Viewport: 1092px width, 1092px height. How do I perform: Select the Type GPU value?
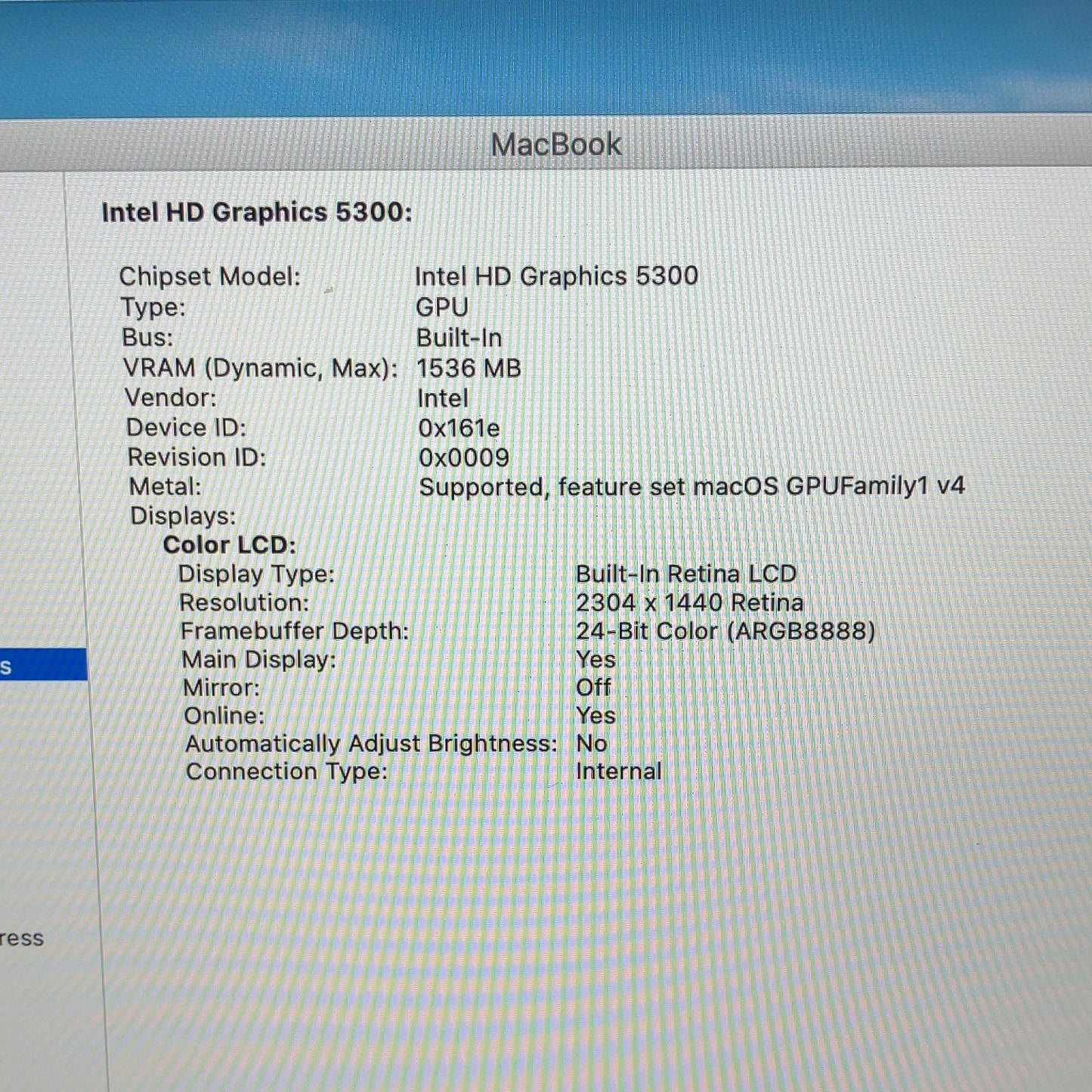coord(442,307)
